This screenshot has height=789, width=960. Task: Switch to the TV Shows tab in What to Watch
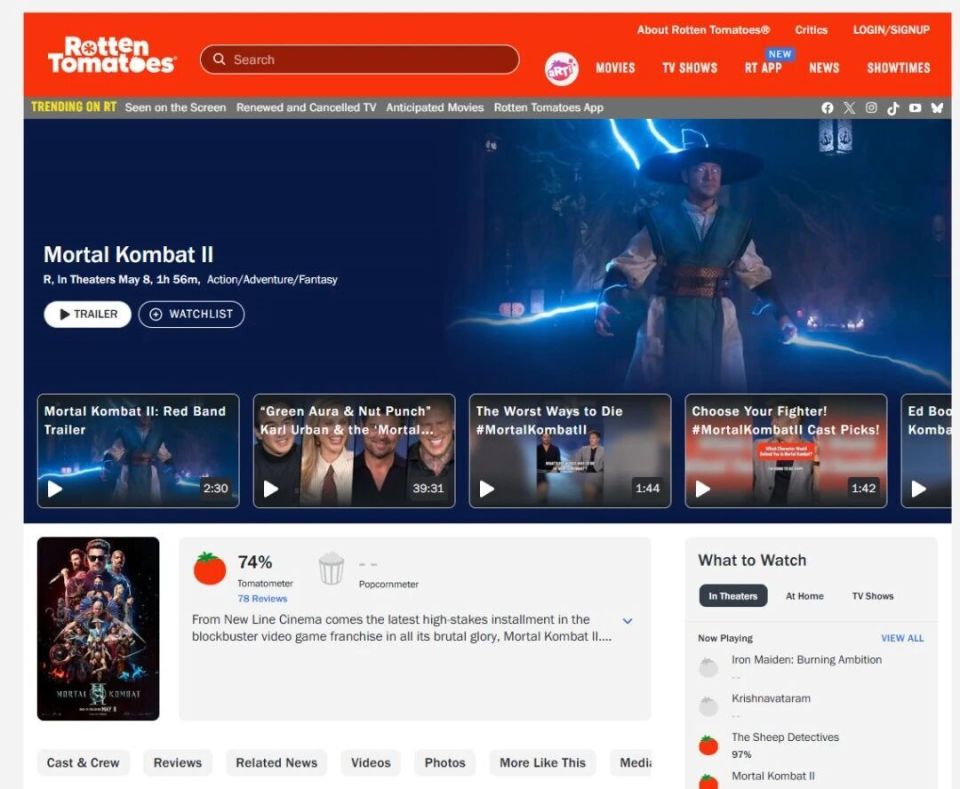pos(872,596)
